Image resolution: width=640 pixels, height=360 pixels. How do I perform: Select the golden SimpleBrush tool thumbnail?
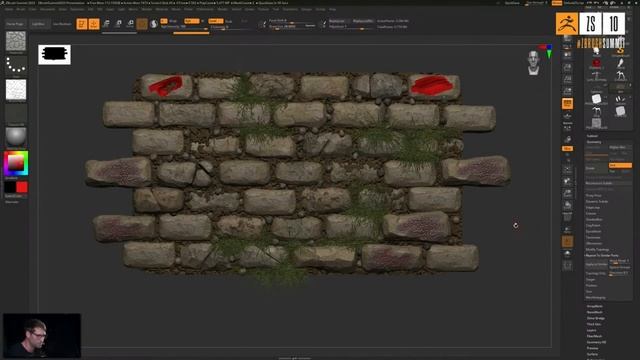click(x=620, y=51)
